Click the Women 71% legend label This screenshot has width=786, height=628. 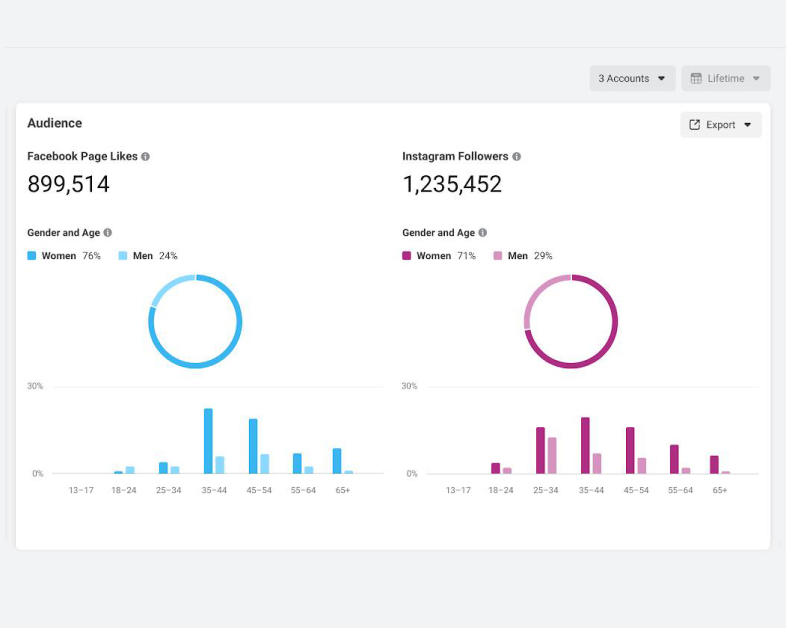point(446,256)
